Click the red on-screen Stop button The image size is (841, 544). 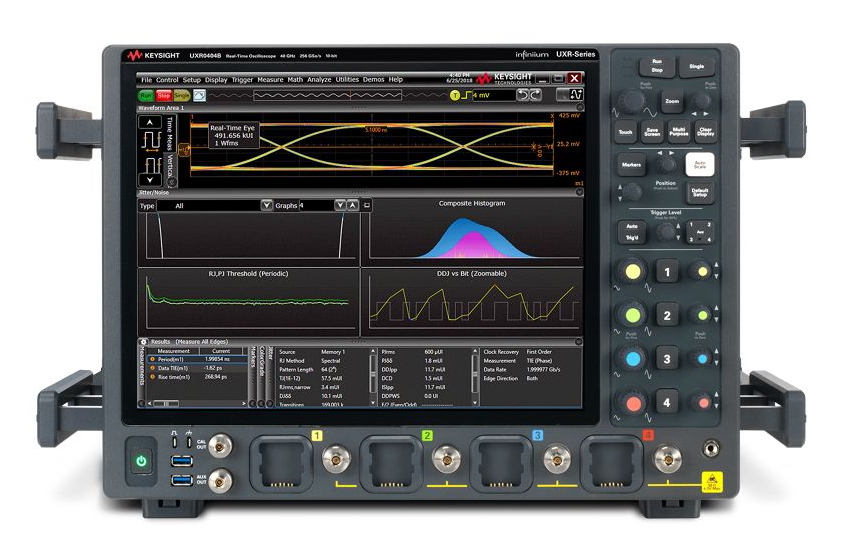(164, 95)
